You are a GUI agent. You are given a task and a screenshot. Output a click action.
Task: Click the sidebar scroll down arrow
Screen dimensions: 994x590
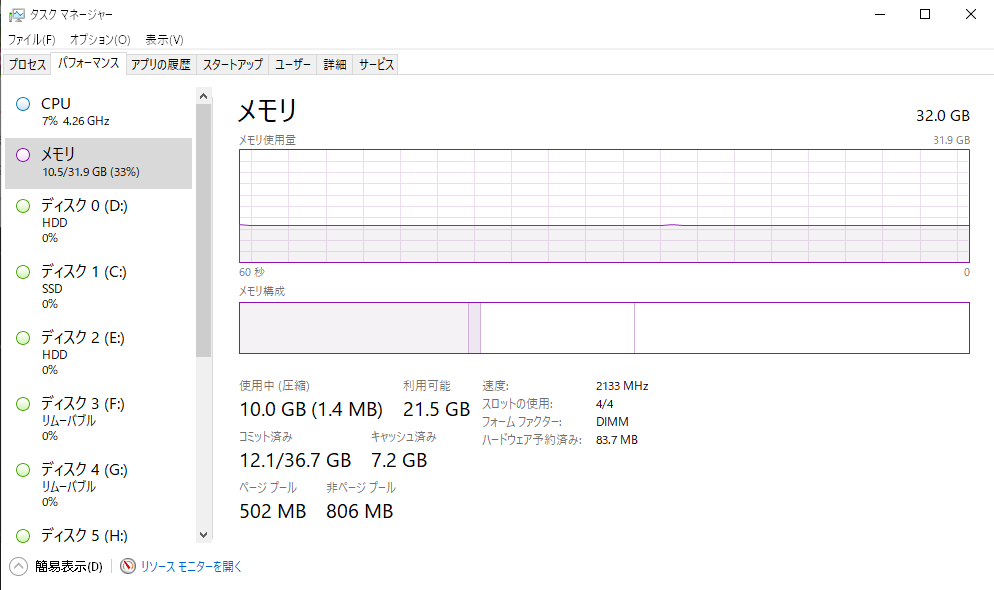point(203,535)
